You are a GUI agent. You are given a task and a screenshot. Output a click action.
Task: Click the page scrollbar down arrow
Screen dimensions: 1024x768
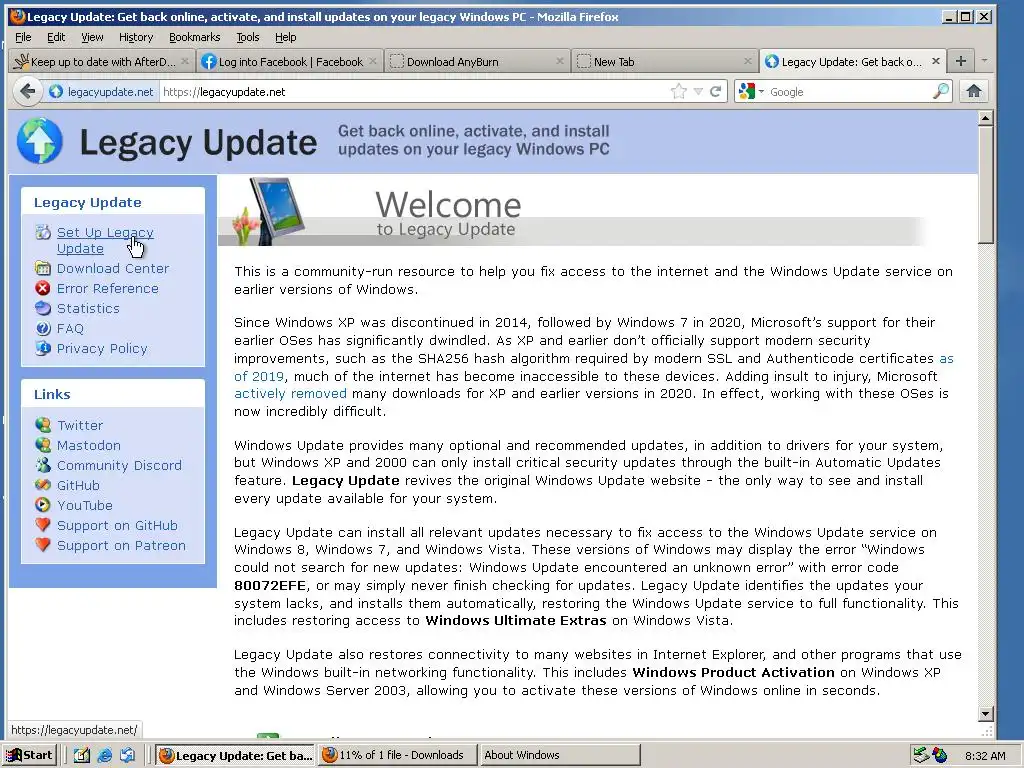985,713
